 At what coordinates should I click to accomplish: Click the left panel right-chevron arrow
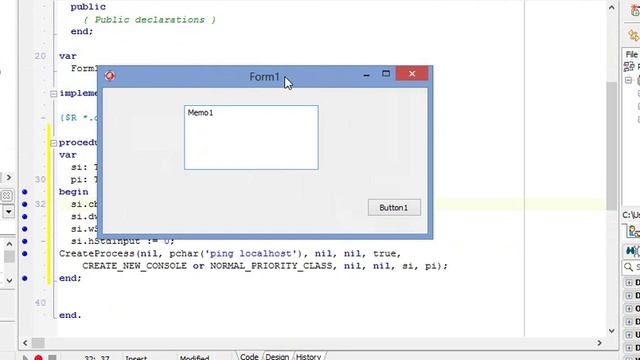pyautogui.click(x=8, y=178)
